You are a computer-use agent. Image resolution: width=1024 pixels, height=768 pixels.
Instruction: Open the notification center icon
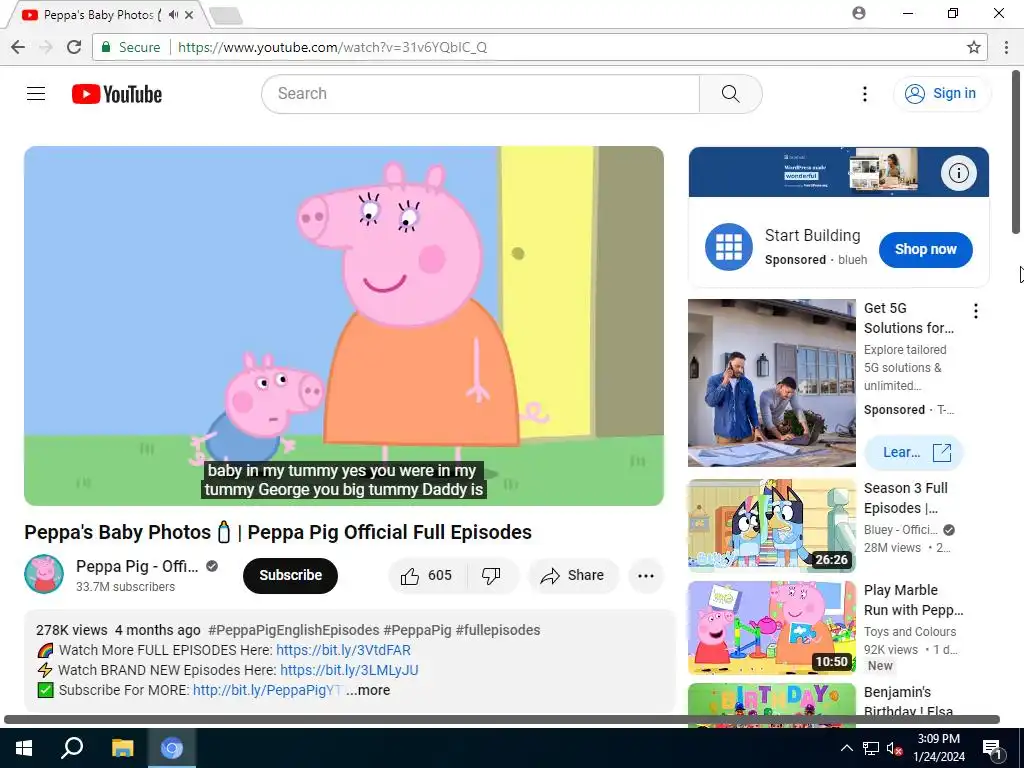(992, 749)
